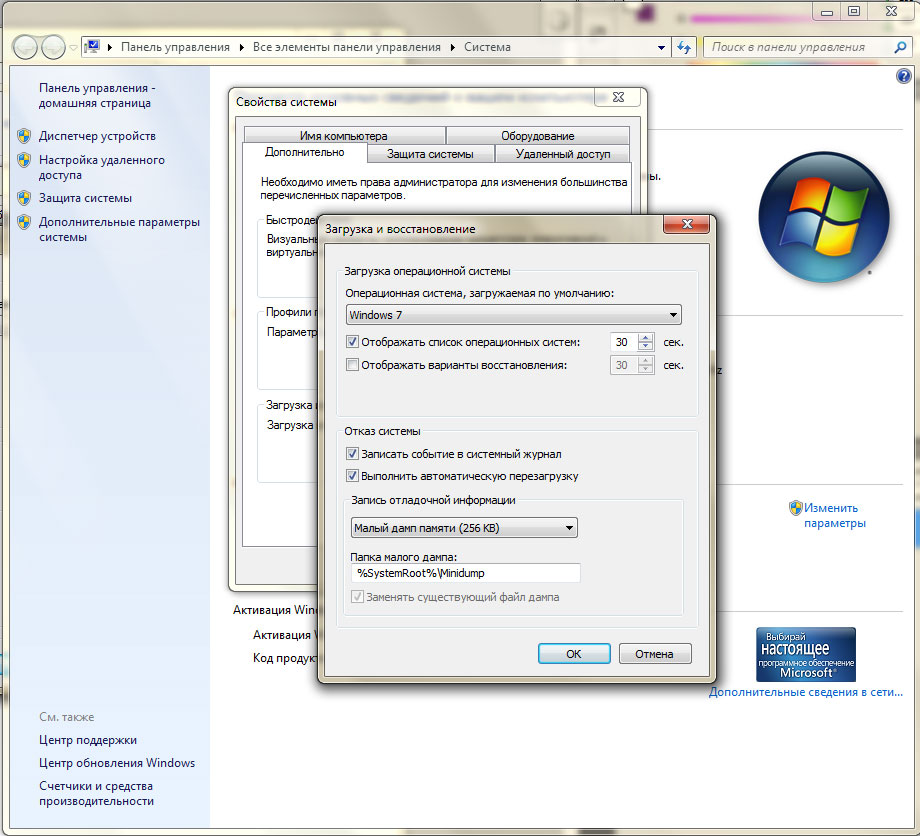Expand breadcrumb arrow after Панель управления
The image size is (920, 836).
[242, 48]
